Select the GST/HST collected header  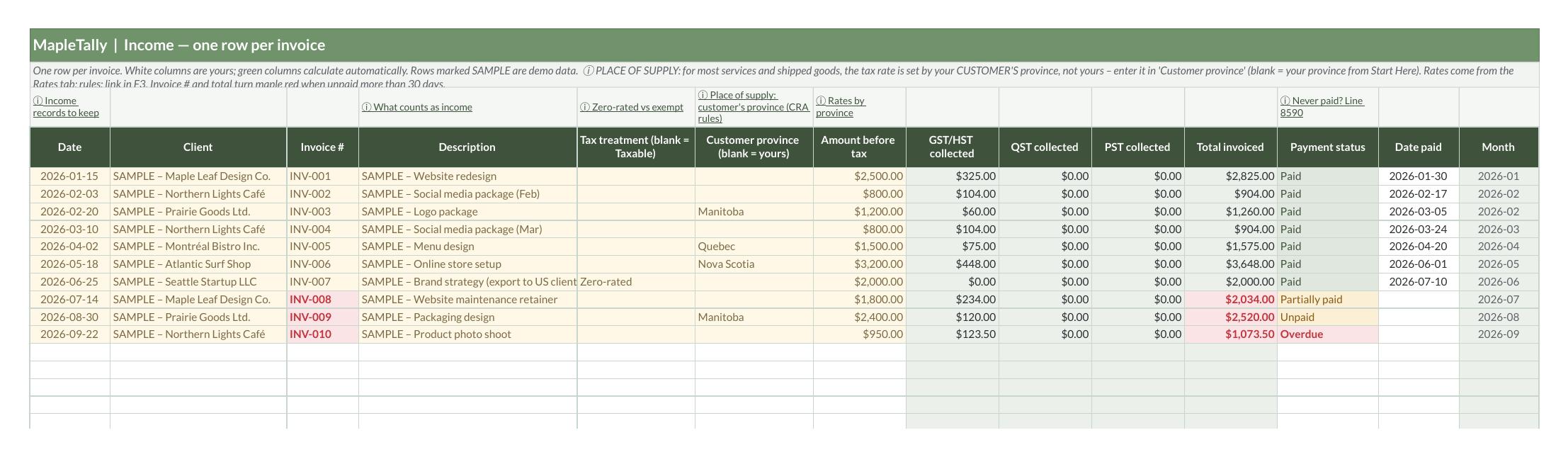pos(952,147)
